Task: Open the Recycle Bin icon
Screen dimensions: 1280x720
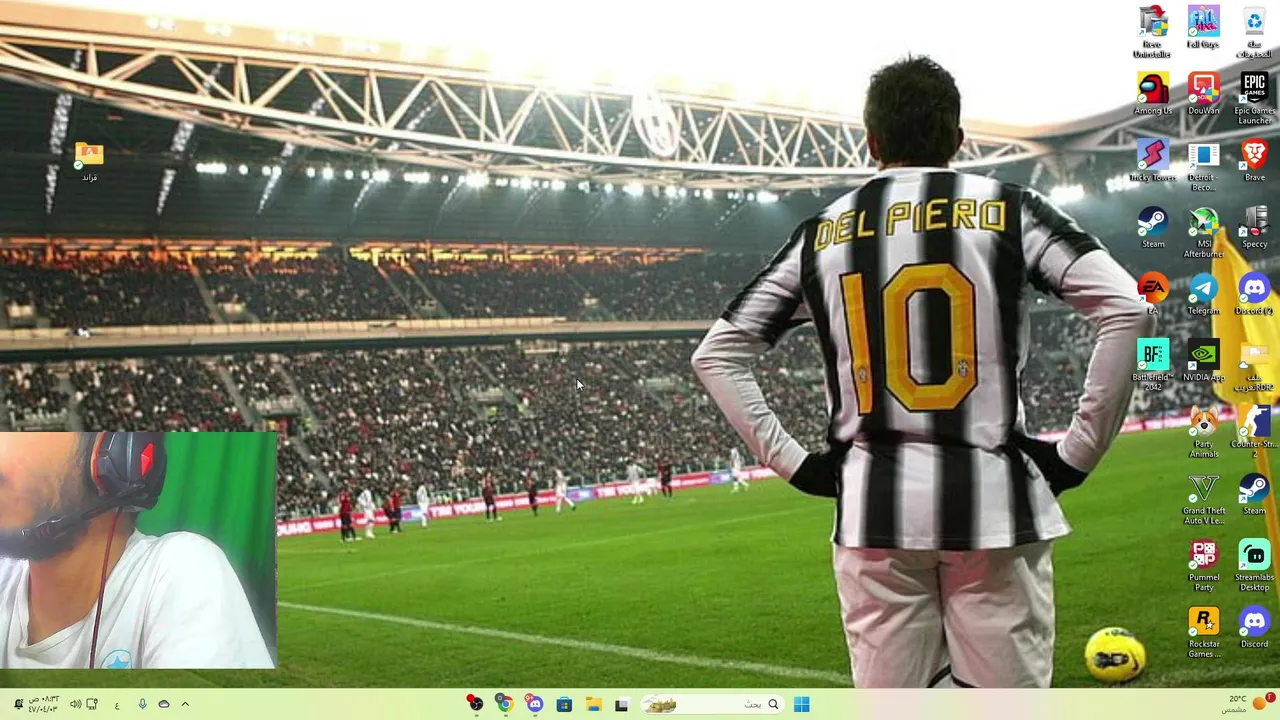Action: point(1254,32)
